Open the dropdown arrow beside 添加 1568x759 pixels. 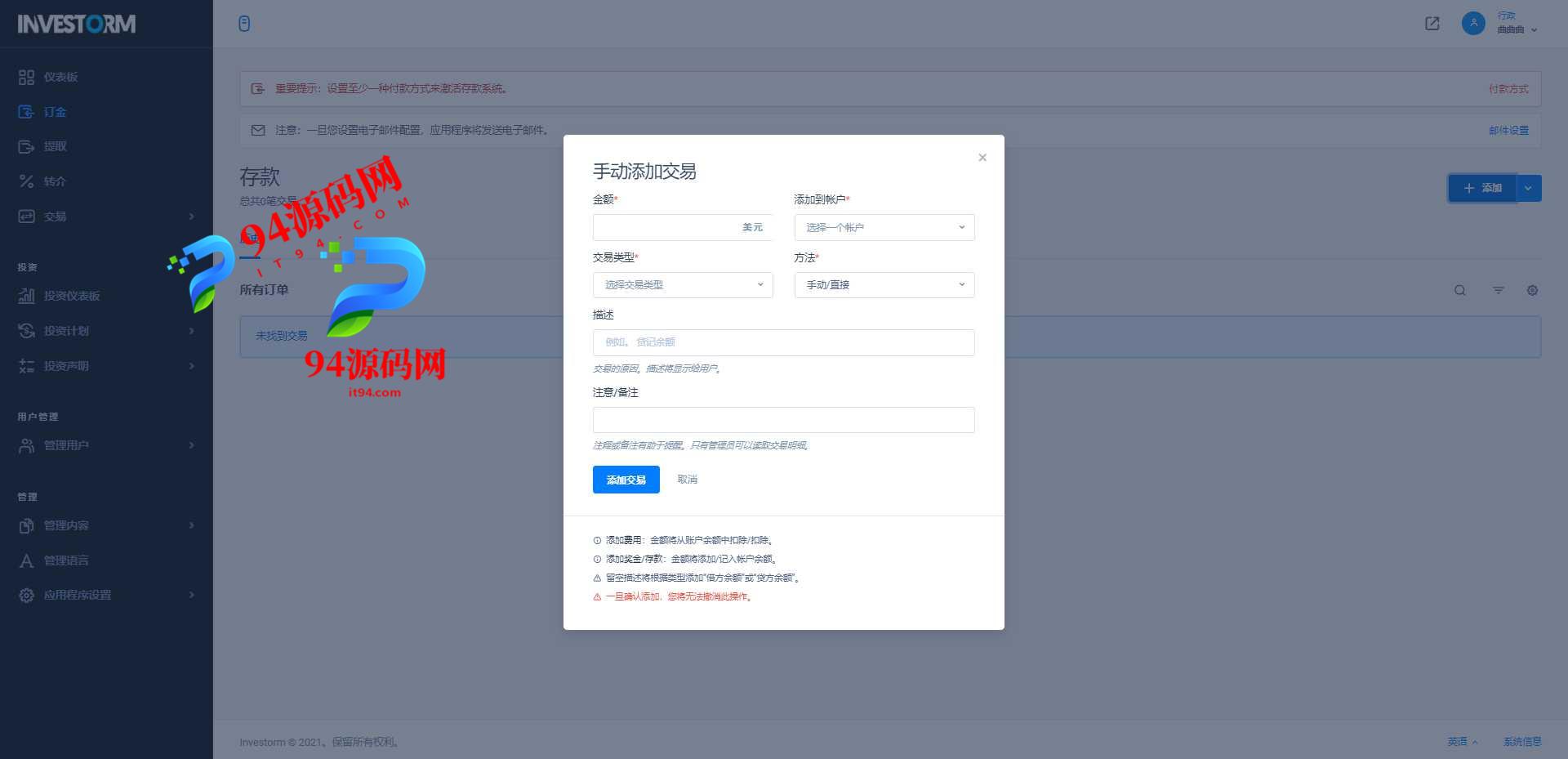tap(1529, 188)
